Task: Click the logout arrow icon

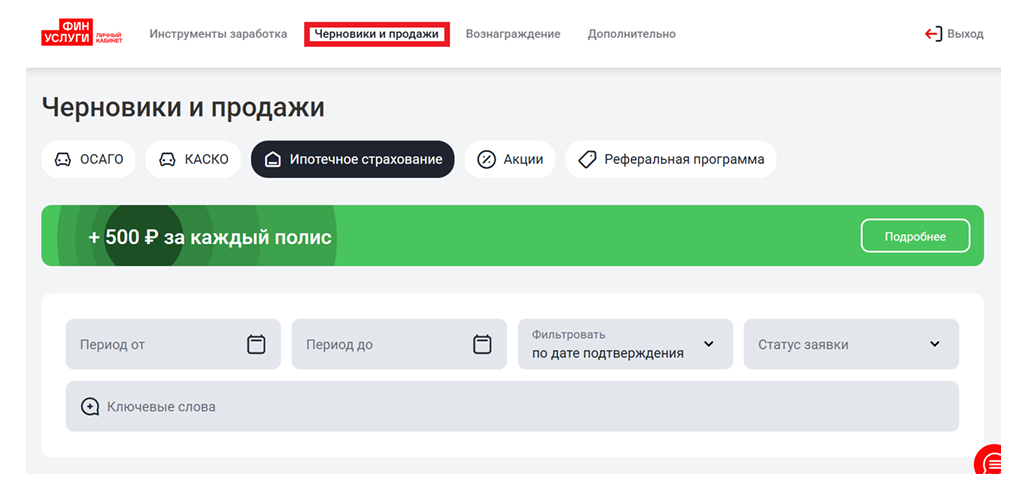Action: (x=933, y=34)
